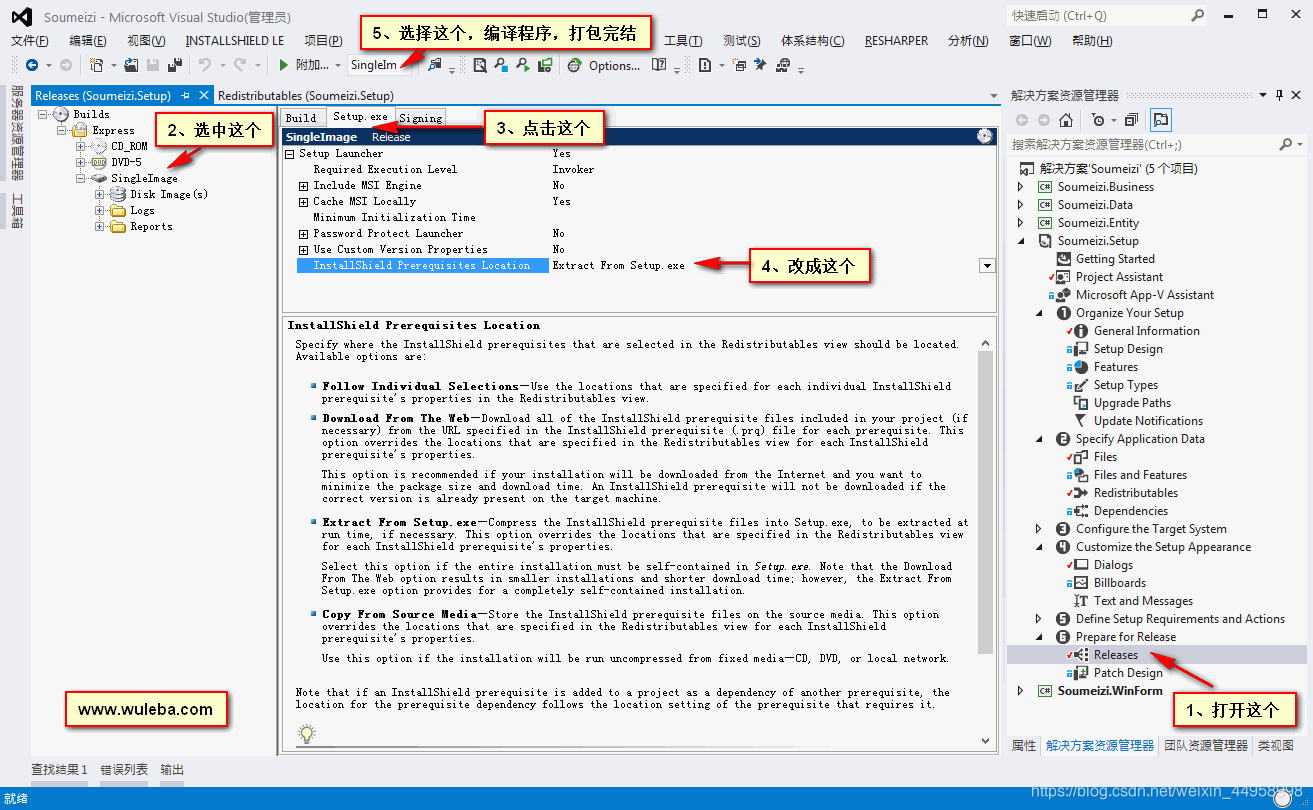Expand the CD_ROM release node
Image resolution: width=1313 pixels, height=810 pixels.
(x=80, y=146)
